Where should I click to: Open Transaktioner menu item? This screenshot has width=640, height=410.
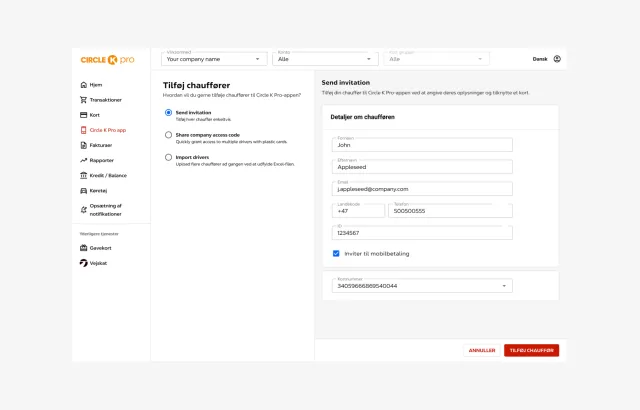point(106,100)
